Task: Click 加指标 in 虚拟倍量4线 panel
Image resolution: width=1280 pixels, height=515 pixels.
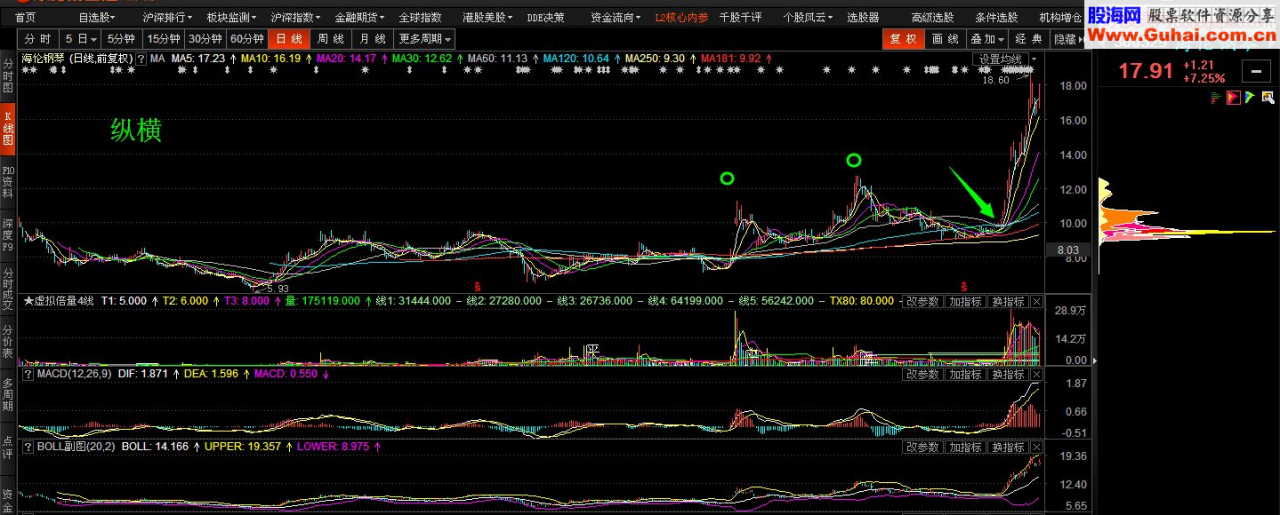Action: 965,302
